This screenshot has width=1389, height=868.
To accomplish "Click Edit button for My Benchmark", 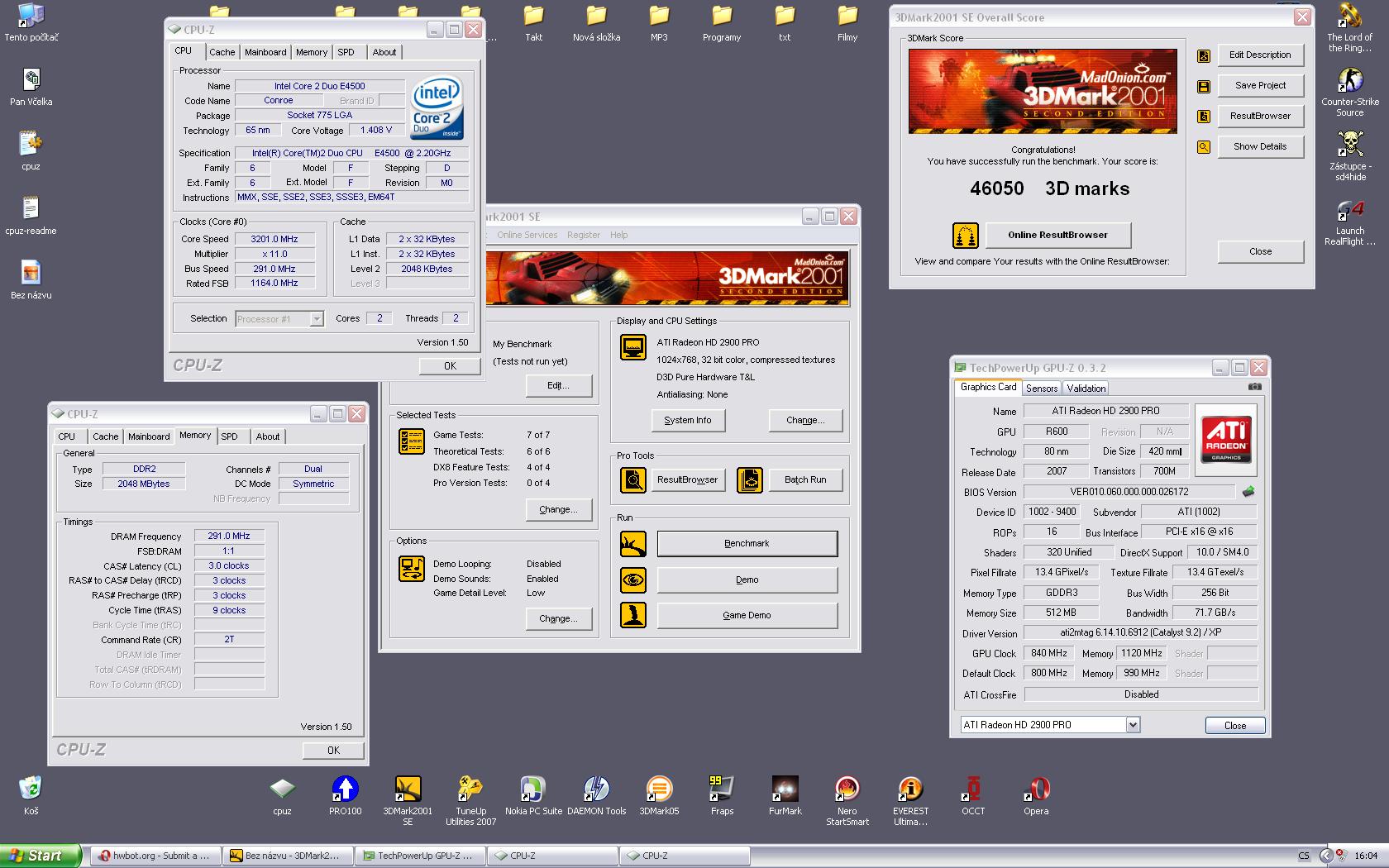I will (558, 386).
